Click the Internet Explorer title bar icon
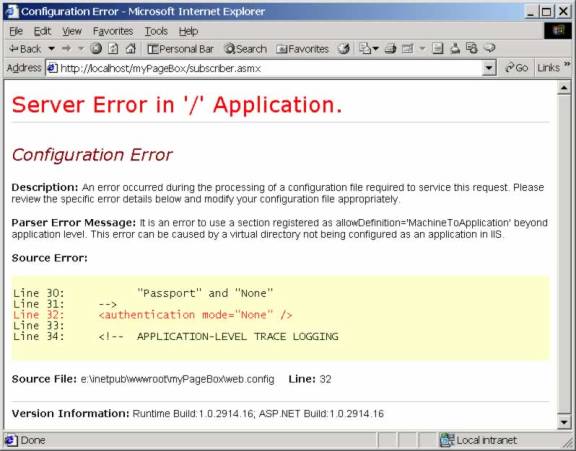 point(12,11)
